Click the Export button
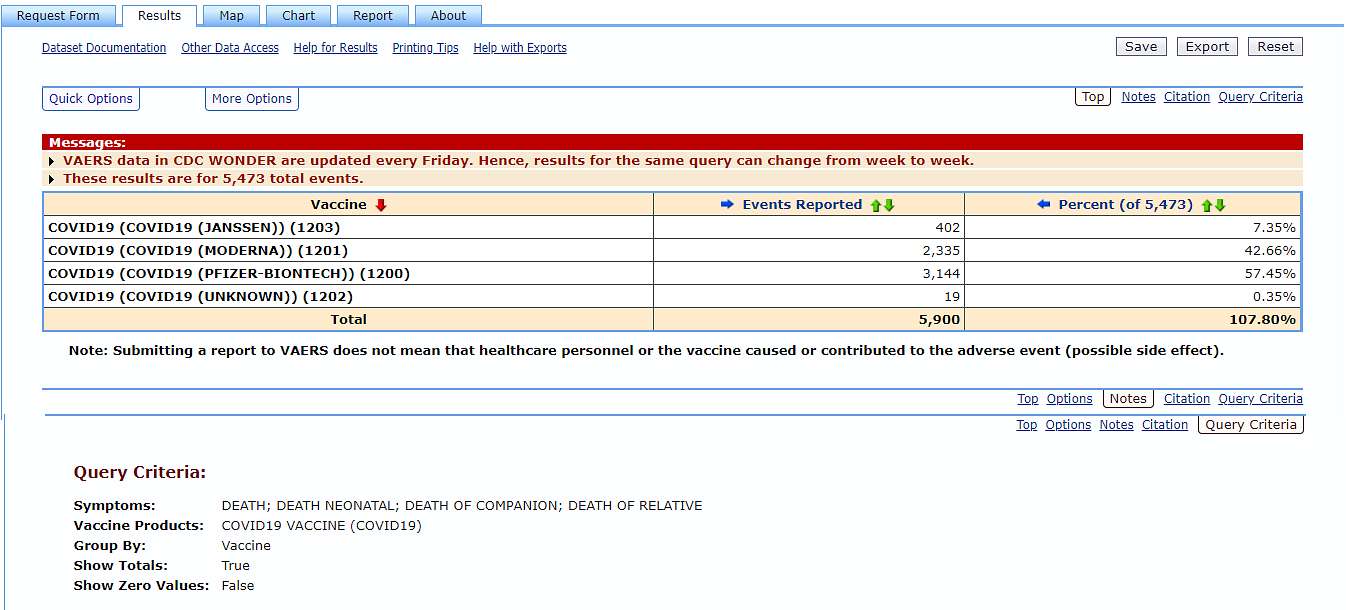This screenshot has height=610, width=1346. pyautogui.click(x=1207, y=47)
